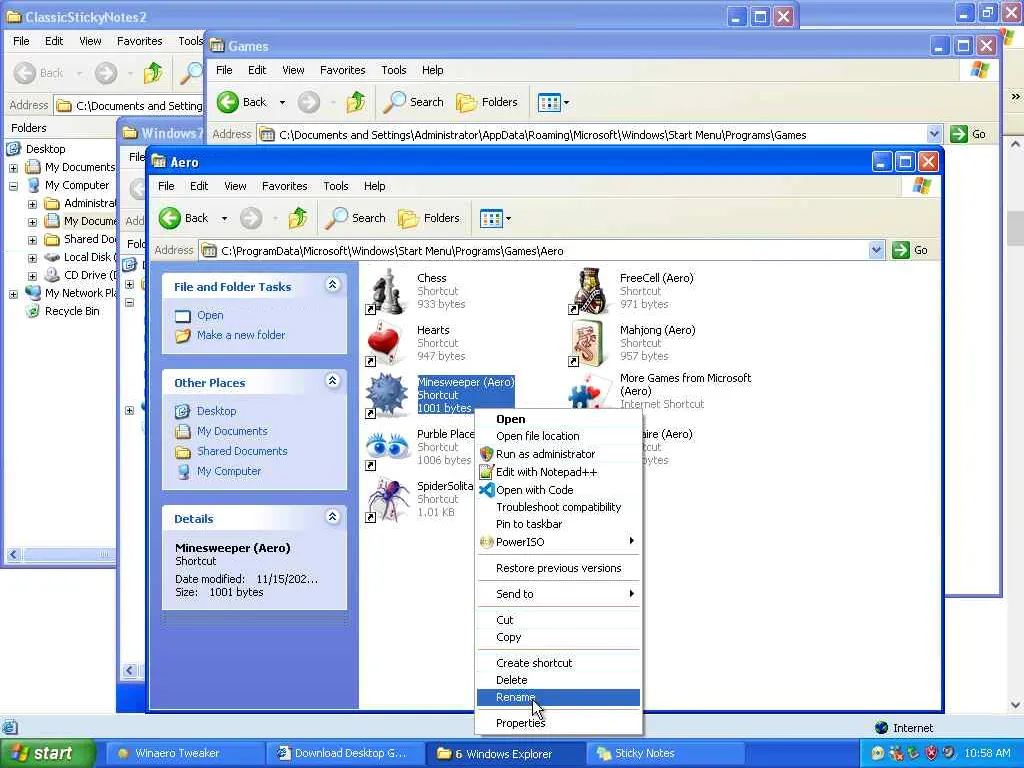Click the Start button
Screen dimensions: 1024x768
click(46, 753)
